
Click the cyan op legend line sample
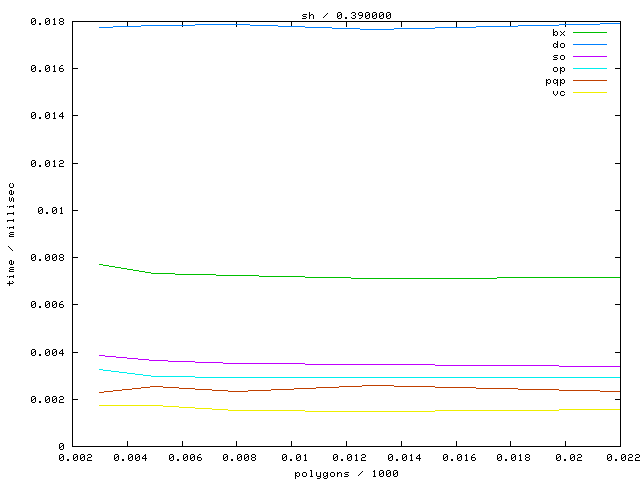(590, 69)
